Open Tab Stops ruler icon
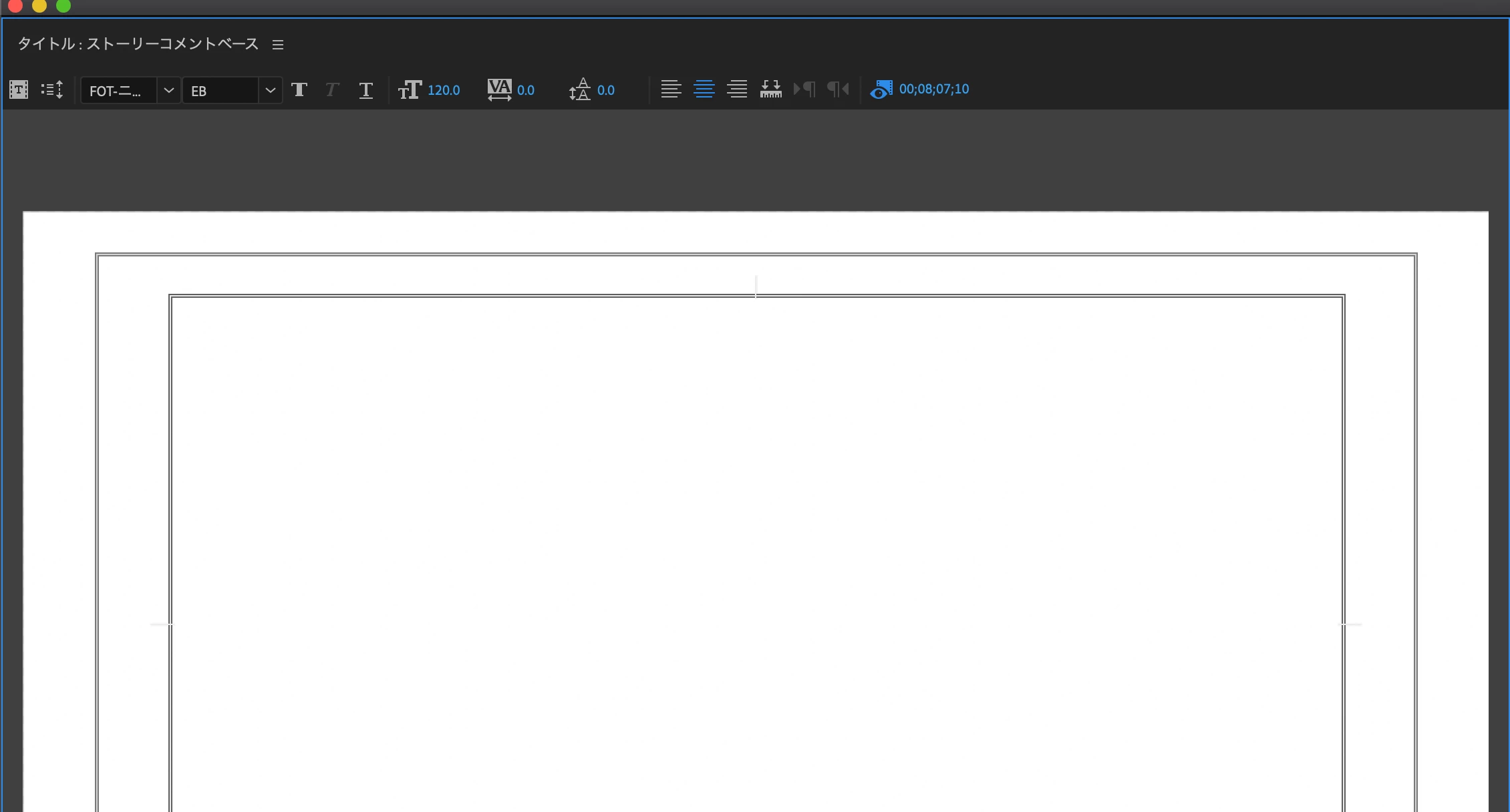Viewport: 1510px width, 812px height. click(770, 89)
